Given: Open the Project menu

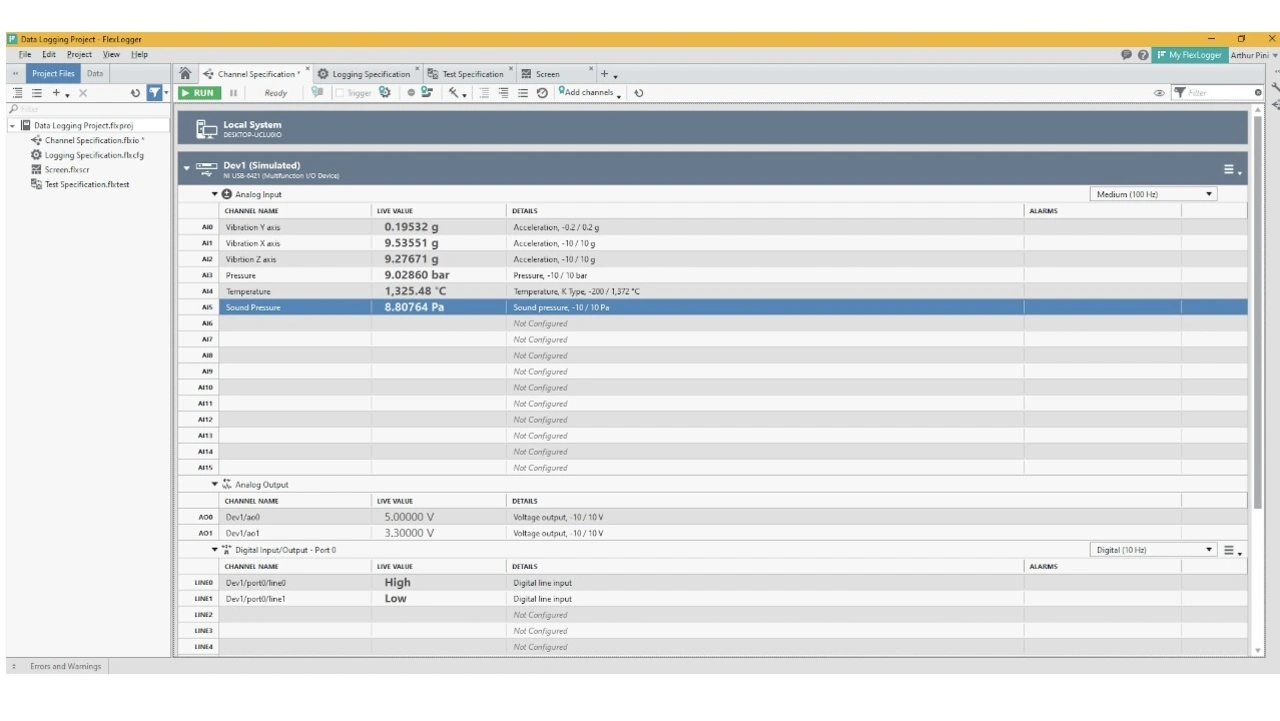Looking at the screenshot, I should tap(79, 54).
